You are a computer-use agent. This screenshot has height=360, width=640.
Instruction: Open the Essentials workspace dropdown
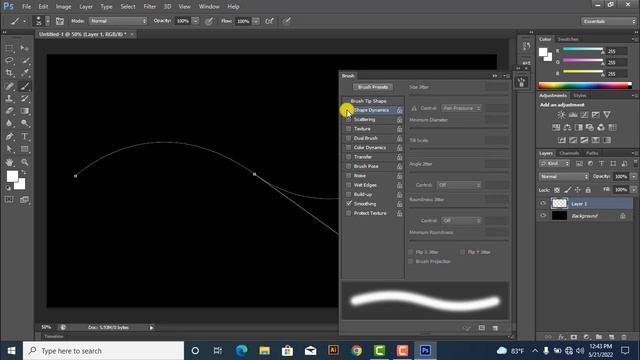click(x=608, y=21)
